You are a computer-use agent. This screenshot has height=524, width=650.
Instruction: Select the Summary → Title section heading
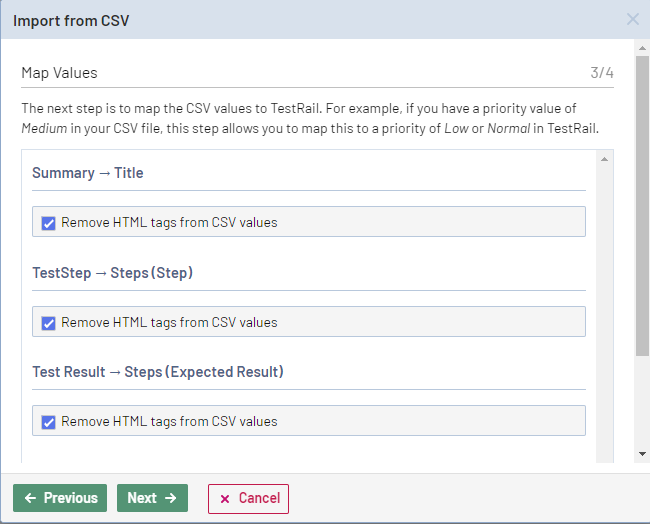tap(88, 173)
